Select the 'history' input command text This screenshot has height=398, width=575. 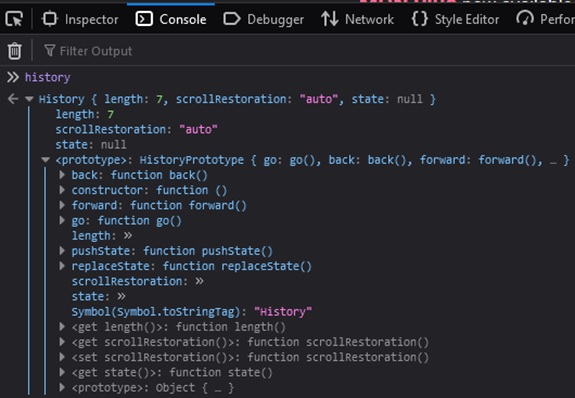(47, 77)
